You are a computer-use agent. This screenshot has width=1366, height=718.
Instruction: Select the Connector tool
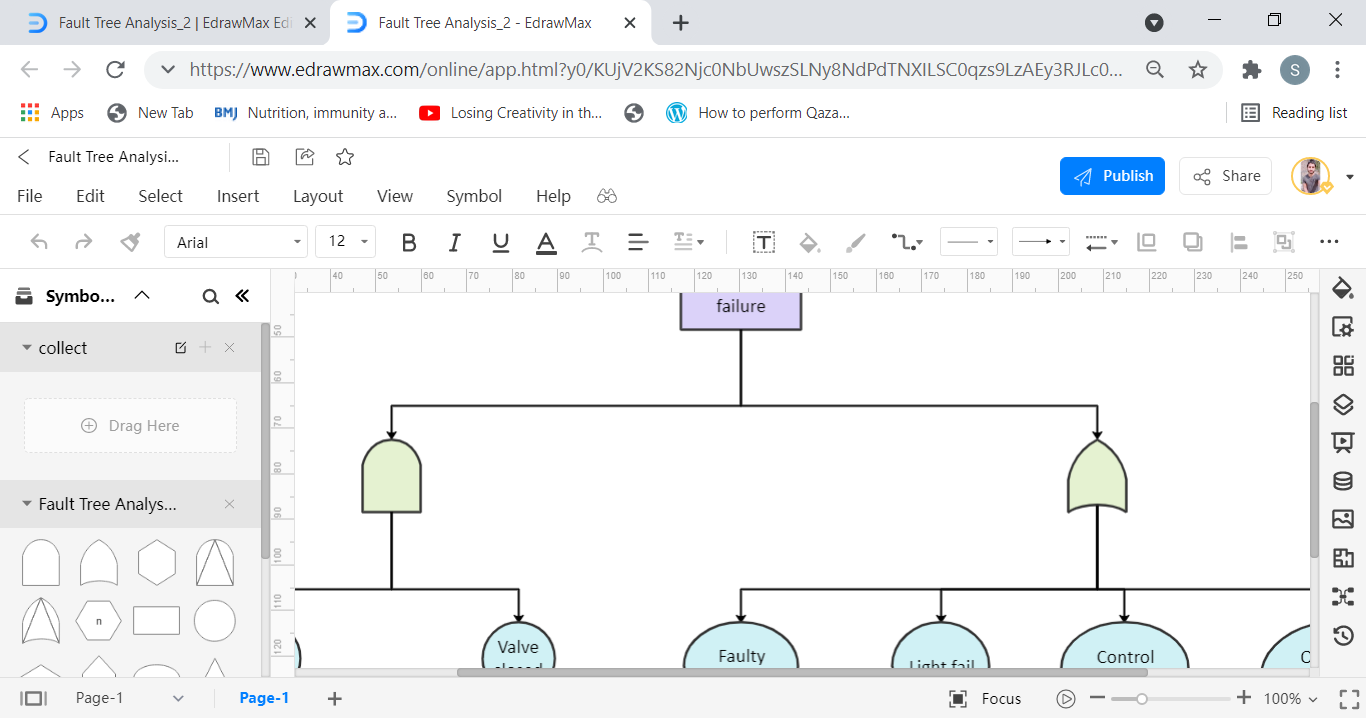tap(906, 242)
